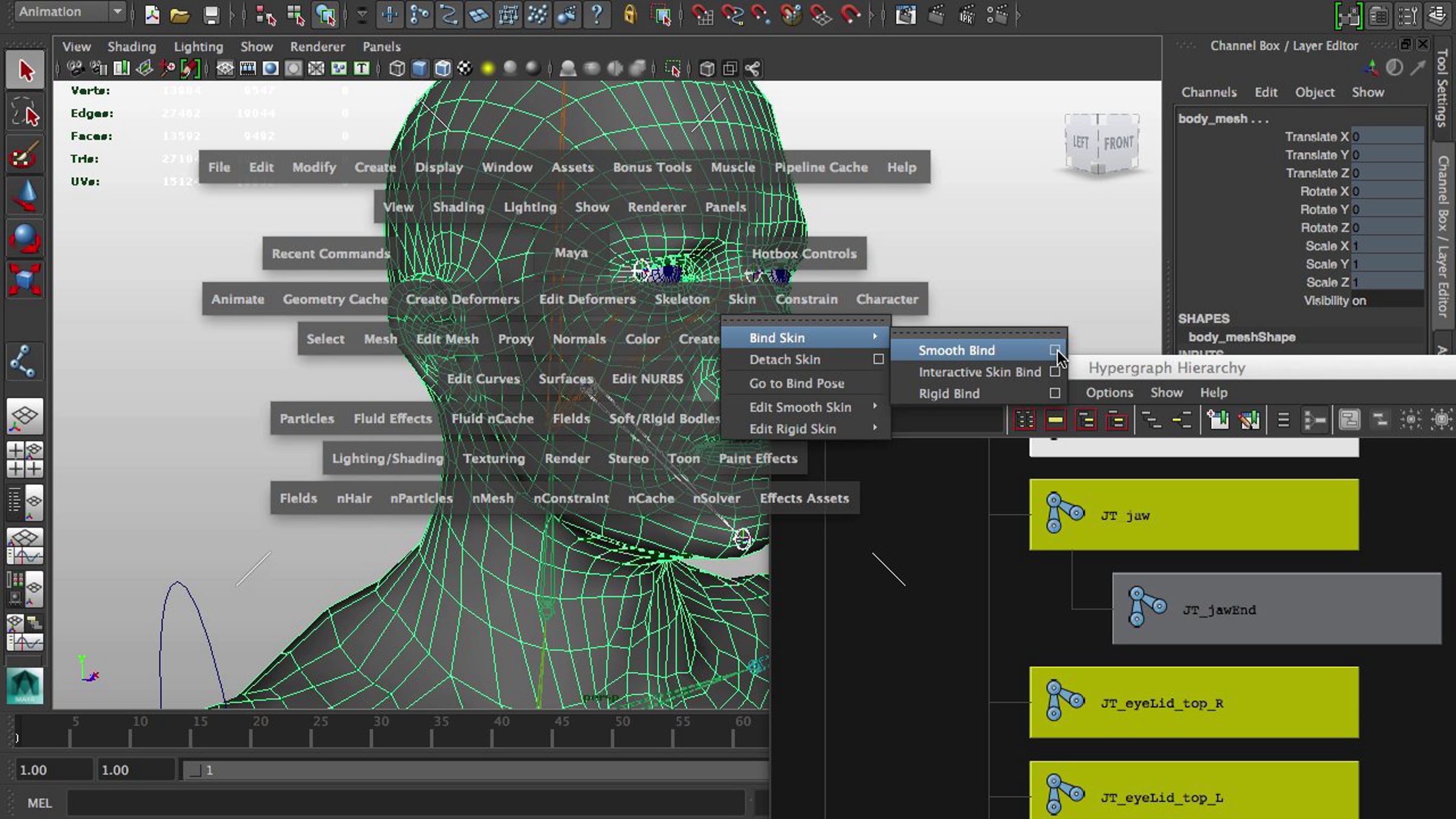
Task: Open Rigid Bind option box
Action: [1055, 393]
